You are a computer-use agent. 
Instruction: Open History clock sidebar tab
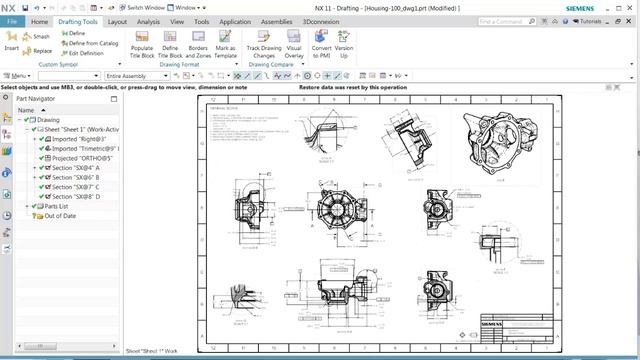(7, 216)
